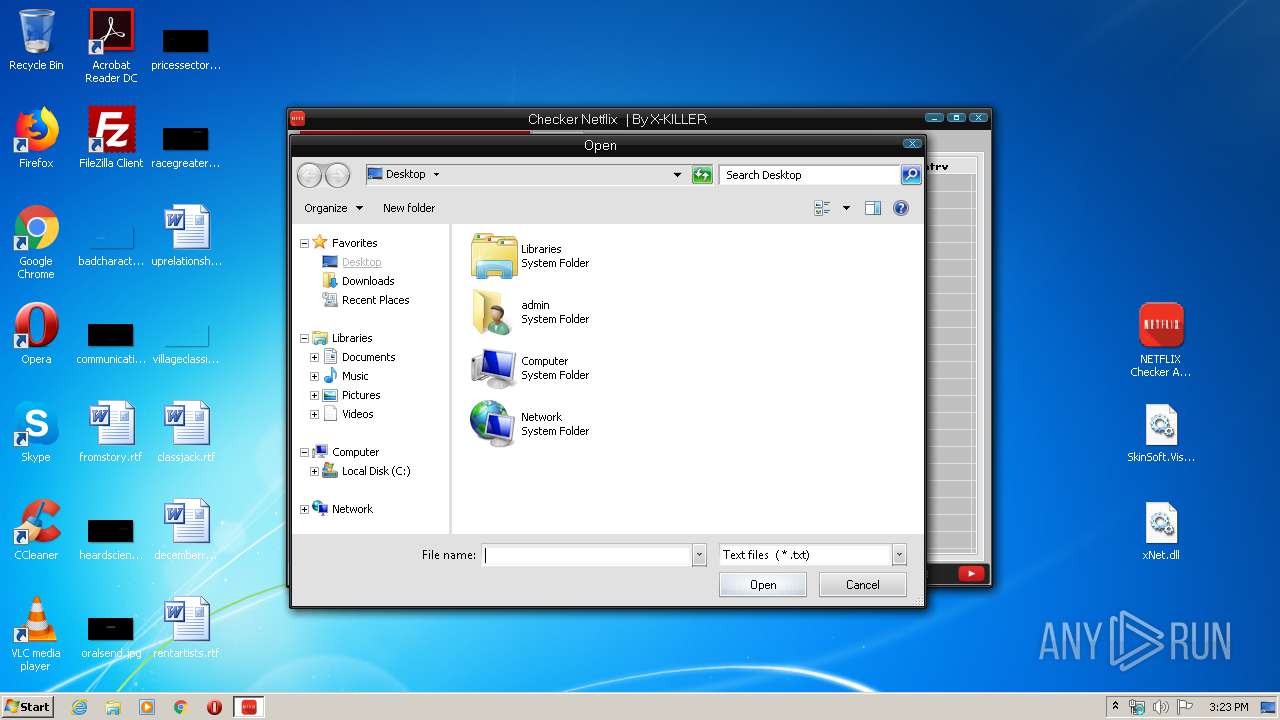Collapse the Libraries tree group
The image size is (1280, 720).
pyautogui.click(x=305, y=338)
